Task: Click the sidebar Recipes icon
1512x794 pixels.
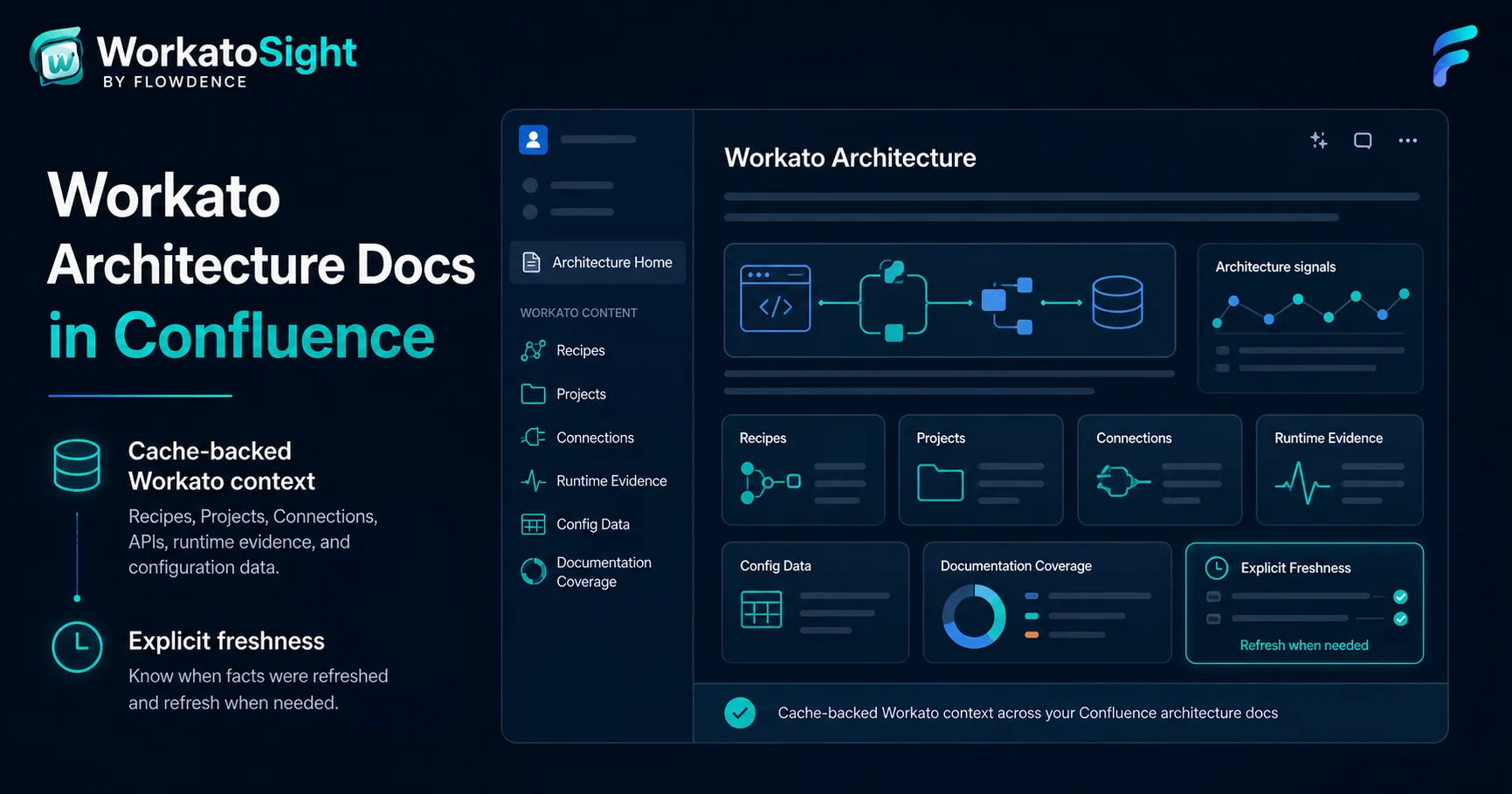Action: [533, 350]
